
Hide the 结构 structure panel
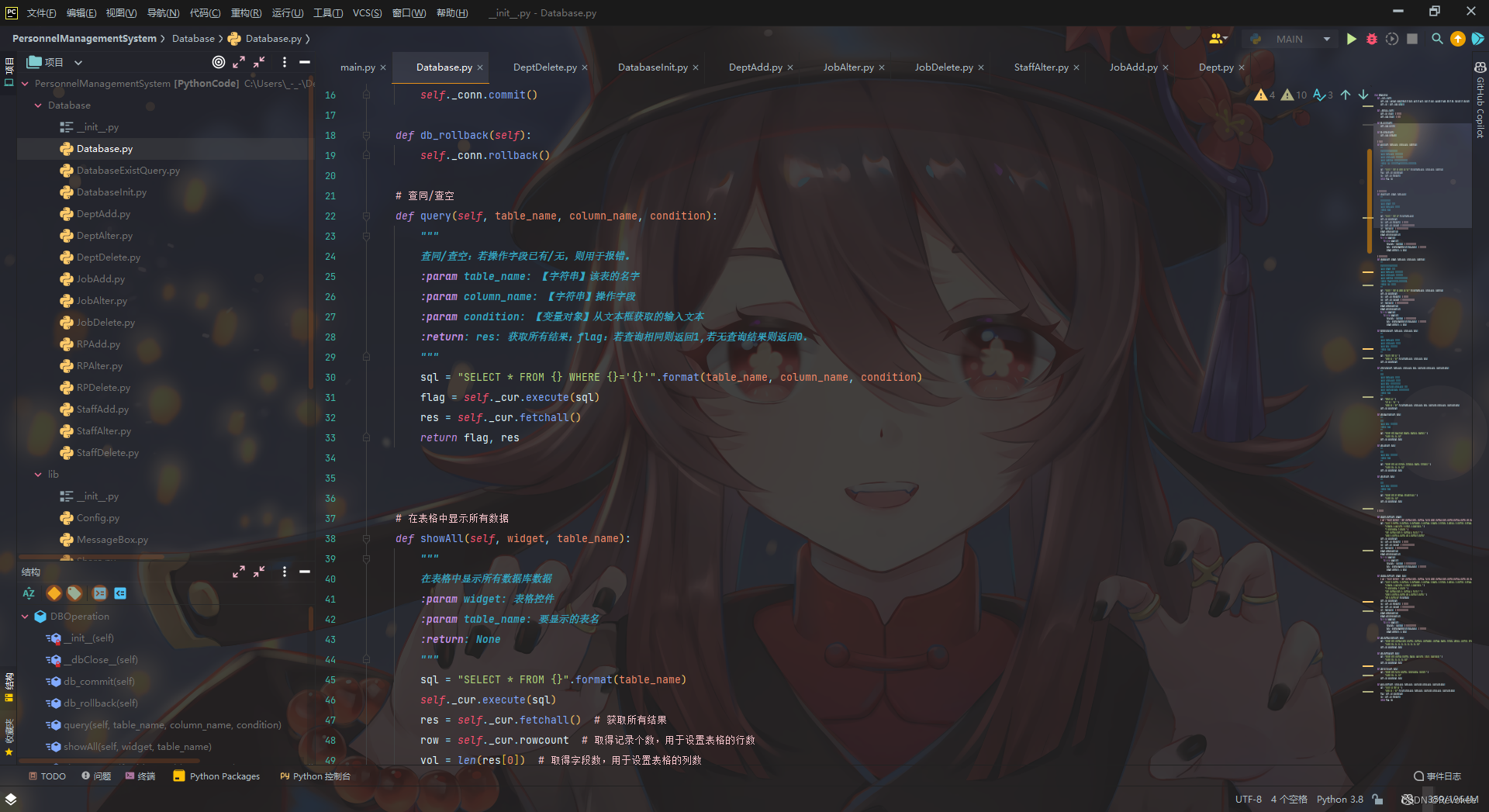pyautogui.click(x=305, y=572)
